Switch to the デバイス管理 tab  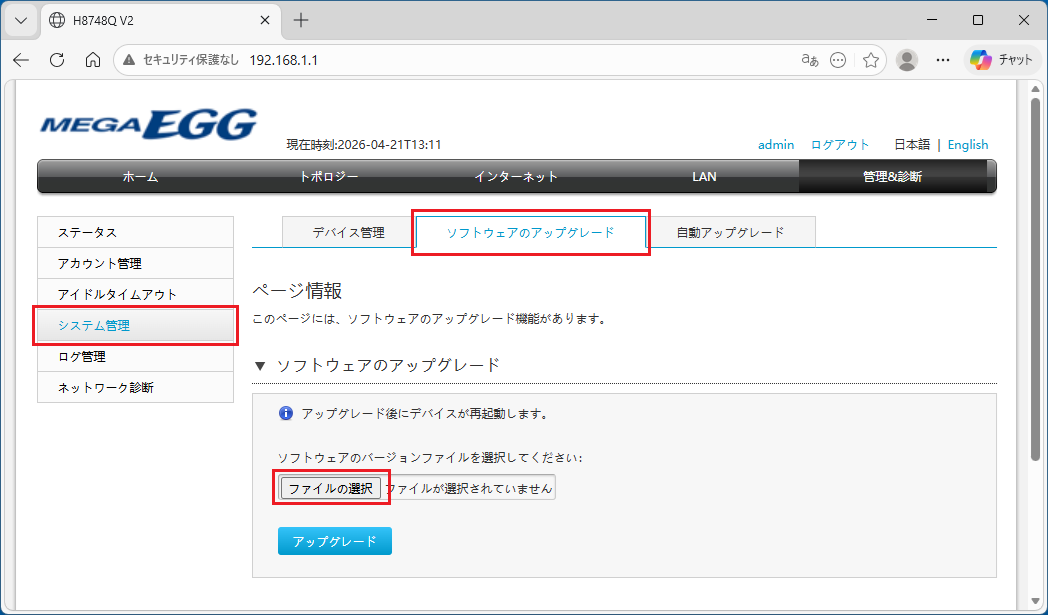(x=348, y=232)
